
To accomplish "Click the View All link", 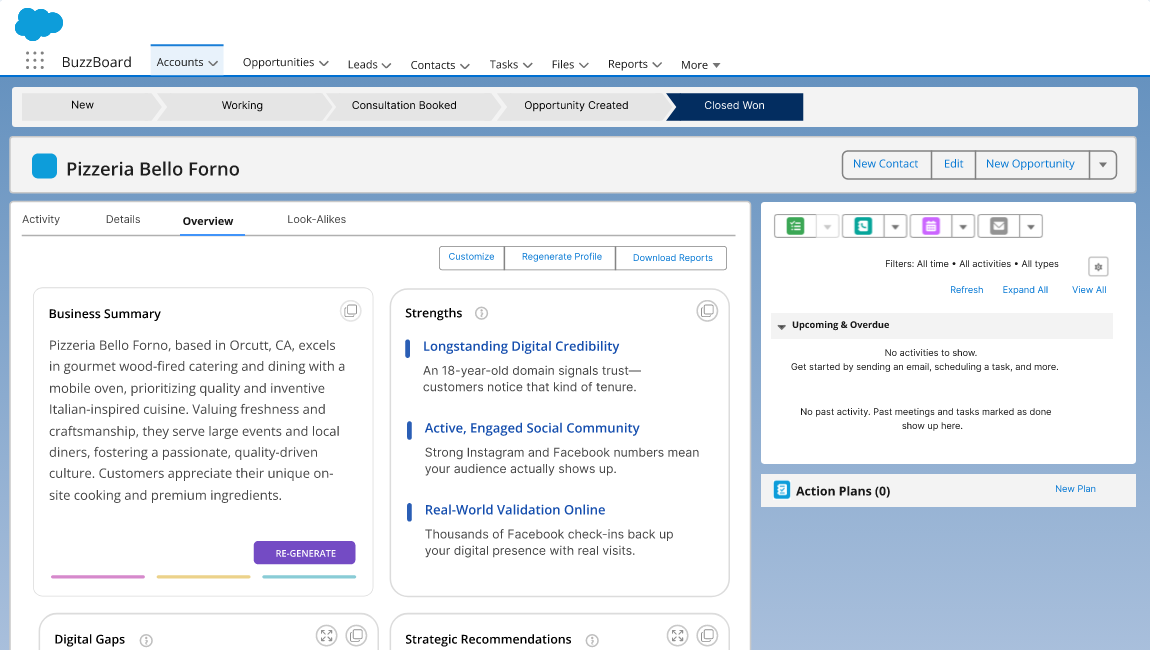I will [x=1089, y=290].
